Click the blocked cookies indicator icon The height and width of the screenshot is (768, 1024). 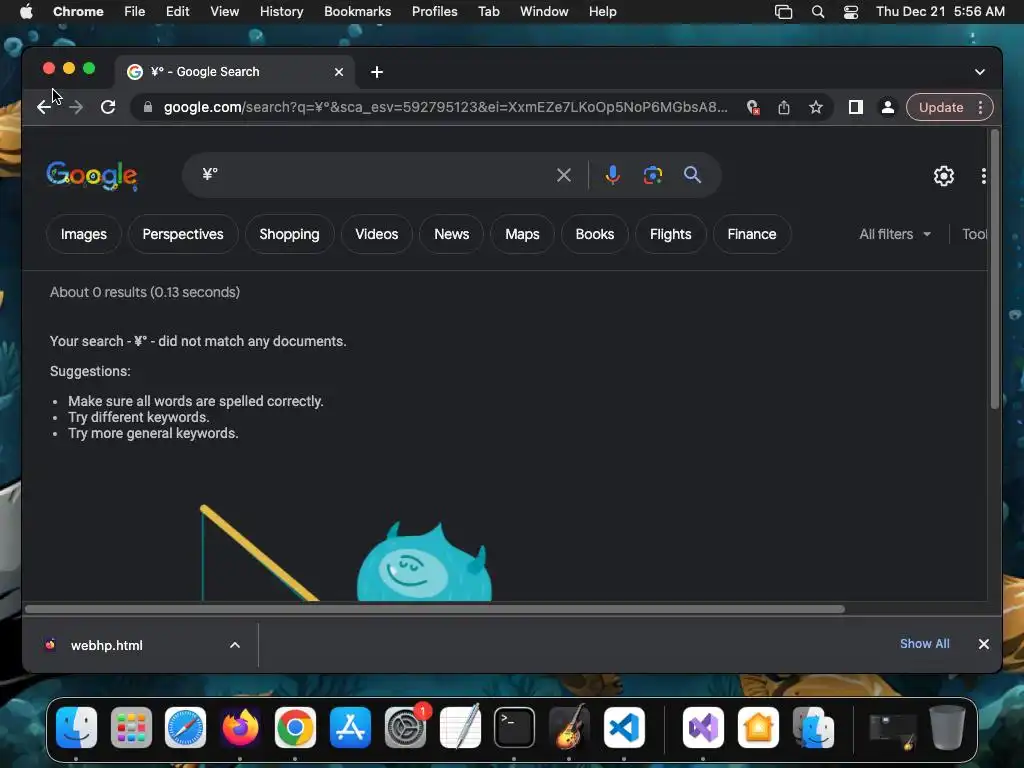752,107
